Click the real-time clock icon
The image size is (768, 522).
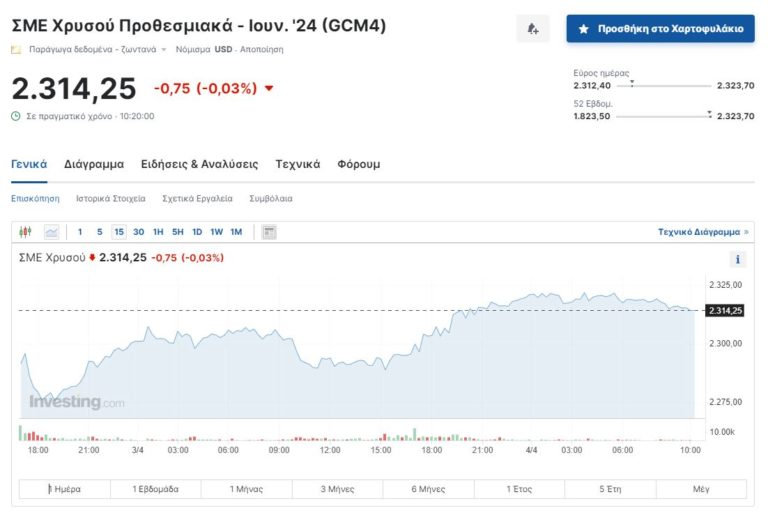click(16, 116)
